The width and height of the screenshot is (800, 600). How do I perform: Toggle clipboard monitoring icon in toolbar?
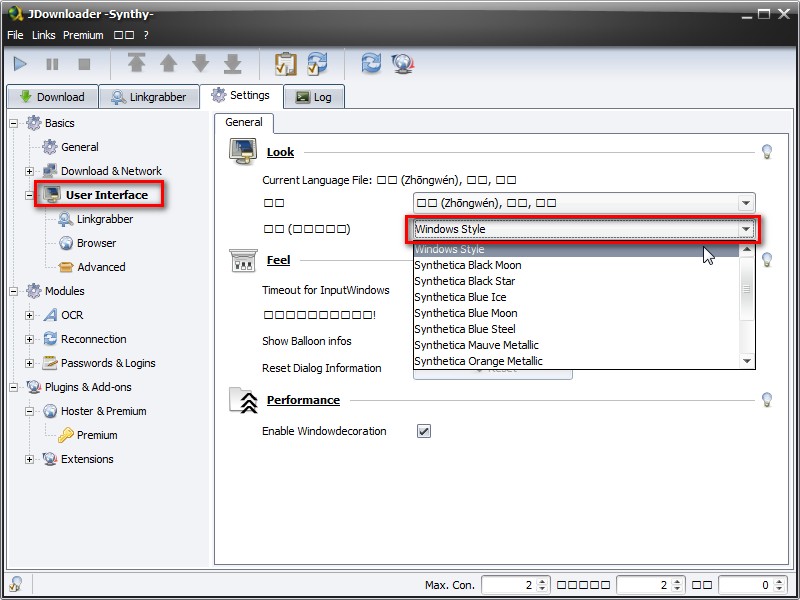[285, 64]
